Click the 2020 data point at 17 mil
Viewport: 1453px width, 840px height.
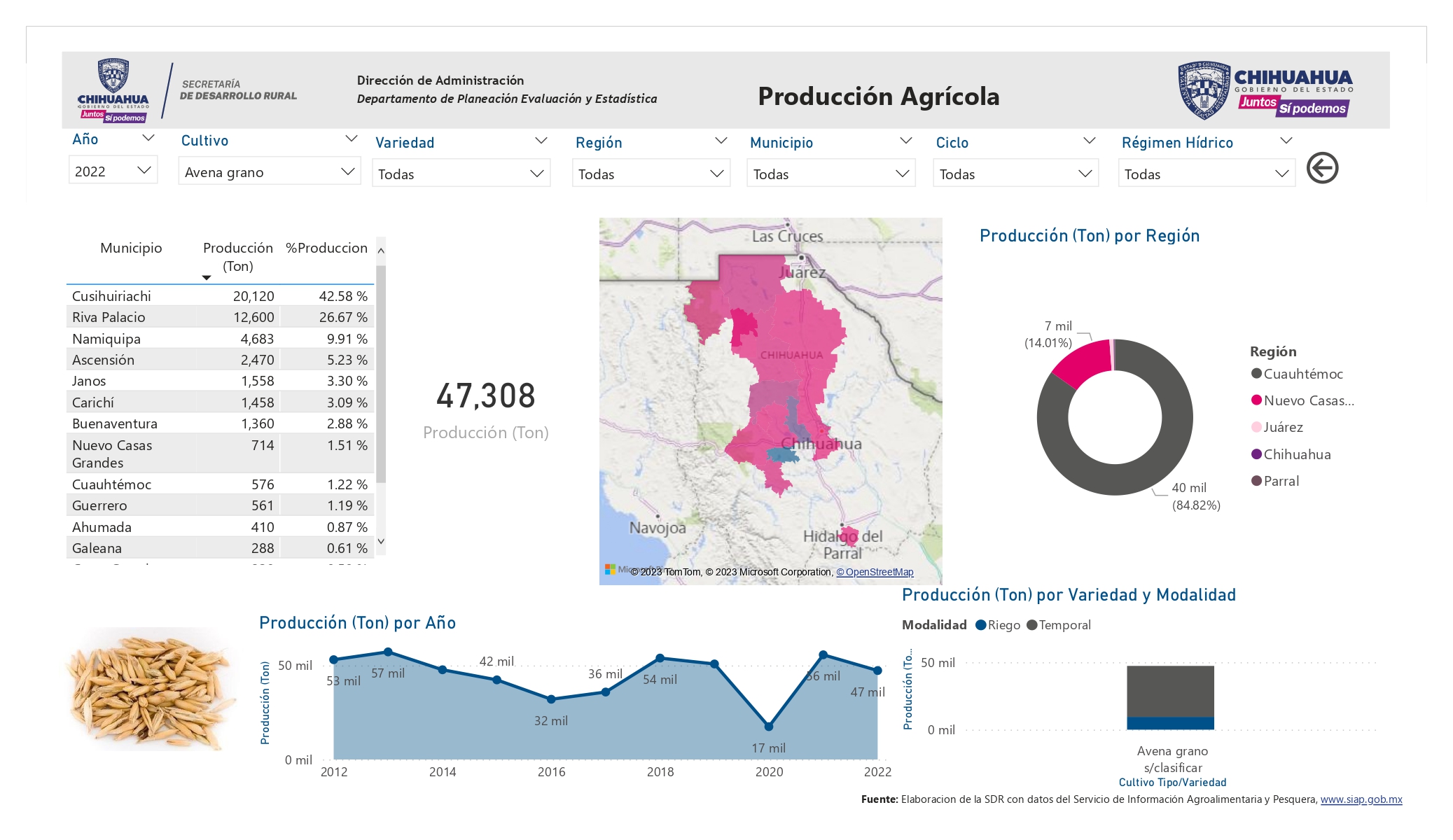click(769, 727)
